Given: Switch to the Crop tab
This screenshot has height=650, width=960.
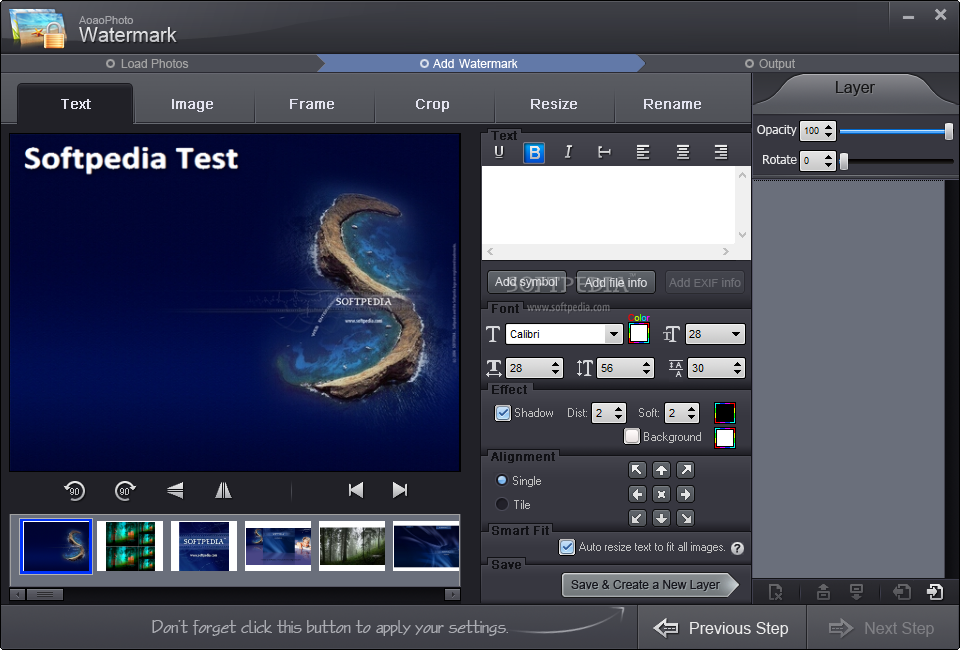Looking at the screenshot, I should click(x=432, y=104).
